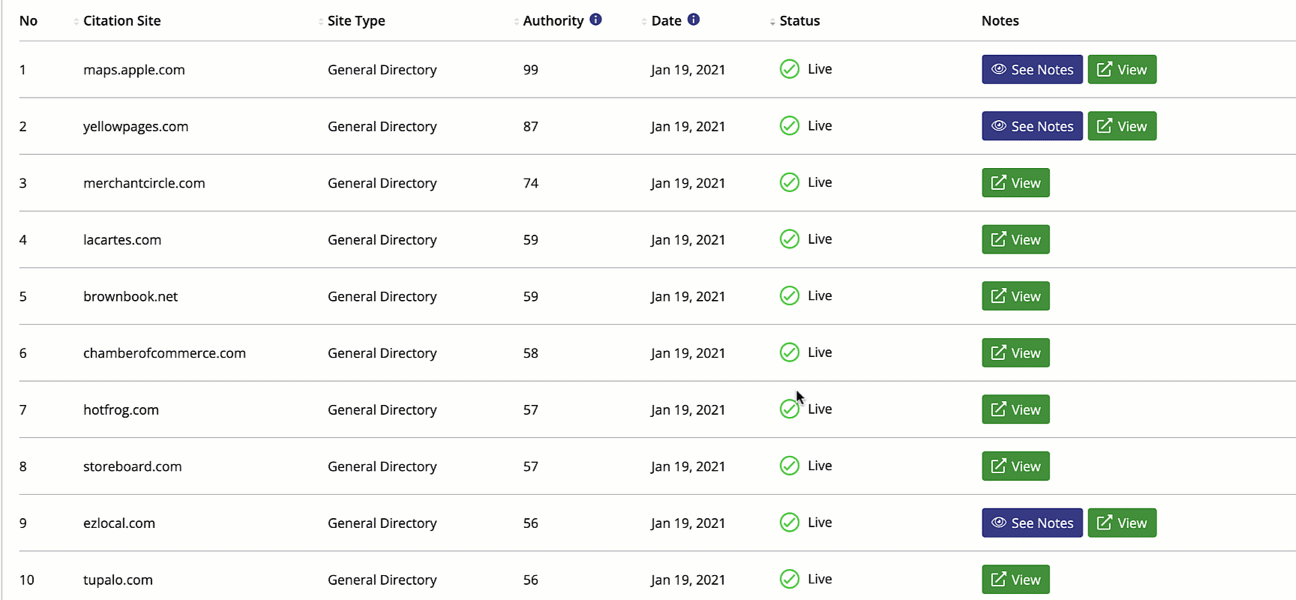Screen dimensions: 1296x600
Task: Click the hotfrog.com citation site cell
Action: [121, 410]
